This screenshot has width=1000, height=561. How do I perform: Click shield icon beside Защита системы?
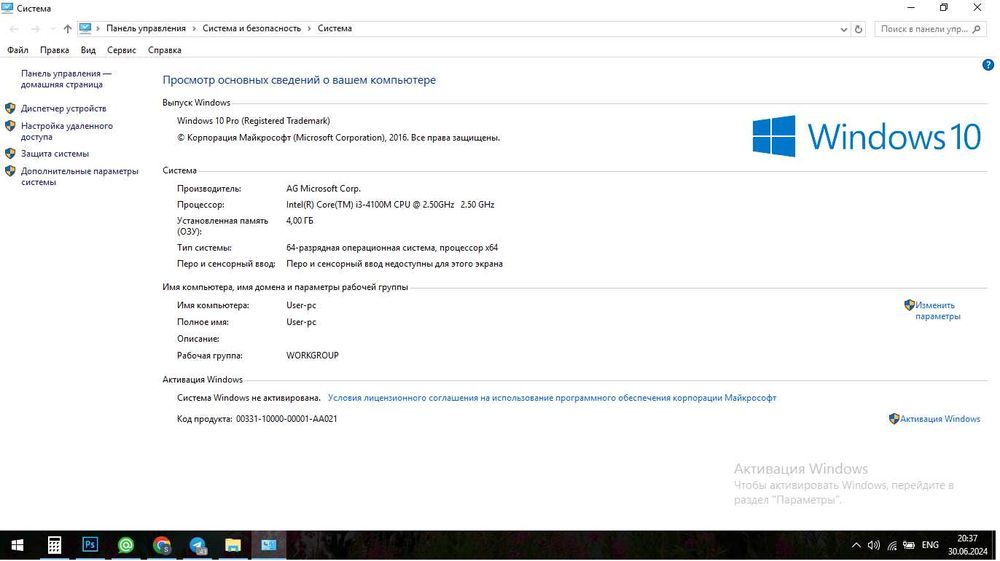[10, 154]
